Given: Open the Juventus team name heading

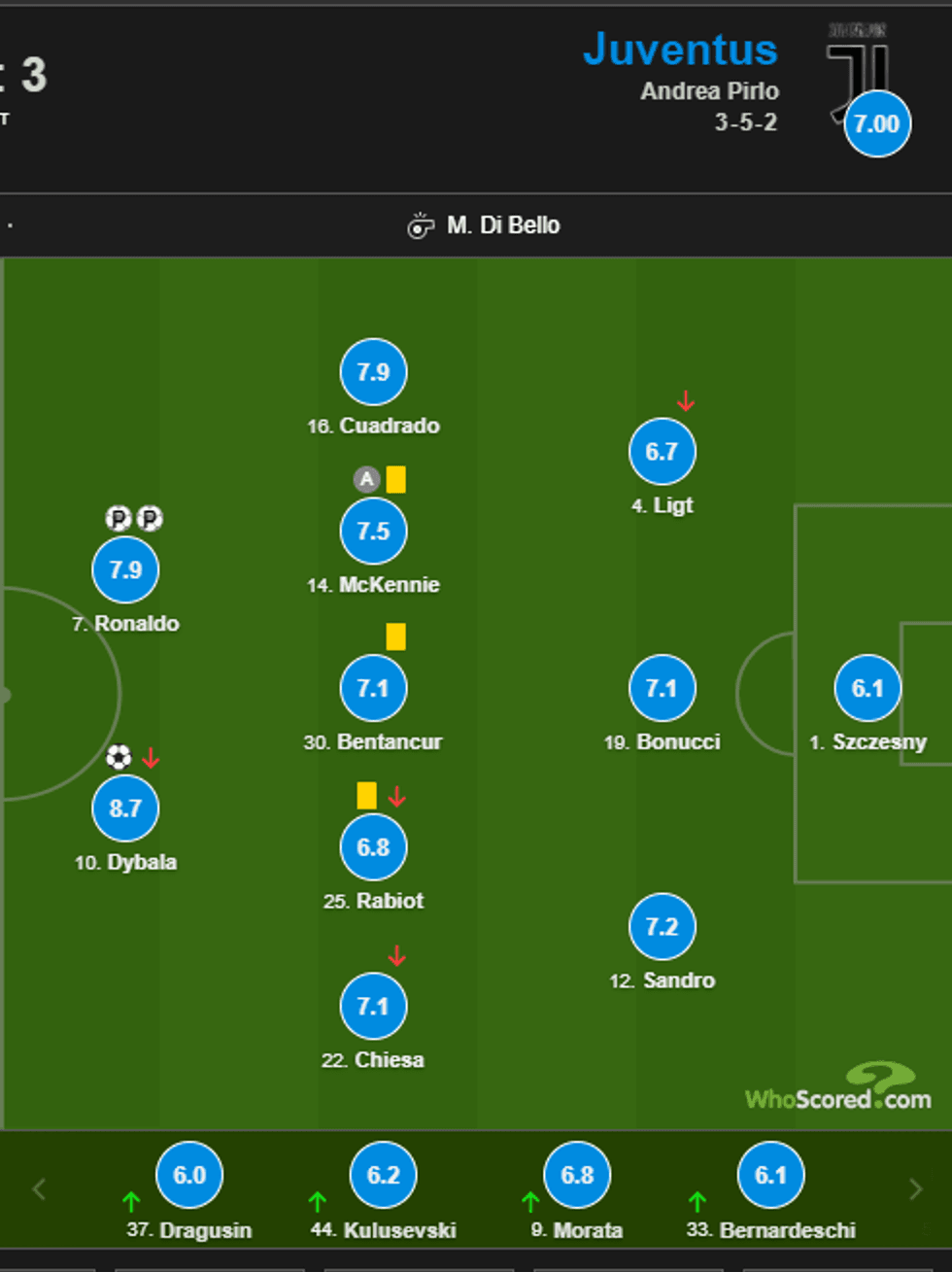Looking at the screenshot, I should point(681,51).
